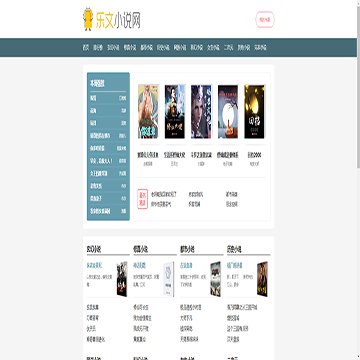Open 历史小说 in the navigation bar
The height and width of the screenshot is (360, 360).
point(163,48)
